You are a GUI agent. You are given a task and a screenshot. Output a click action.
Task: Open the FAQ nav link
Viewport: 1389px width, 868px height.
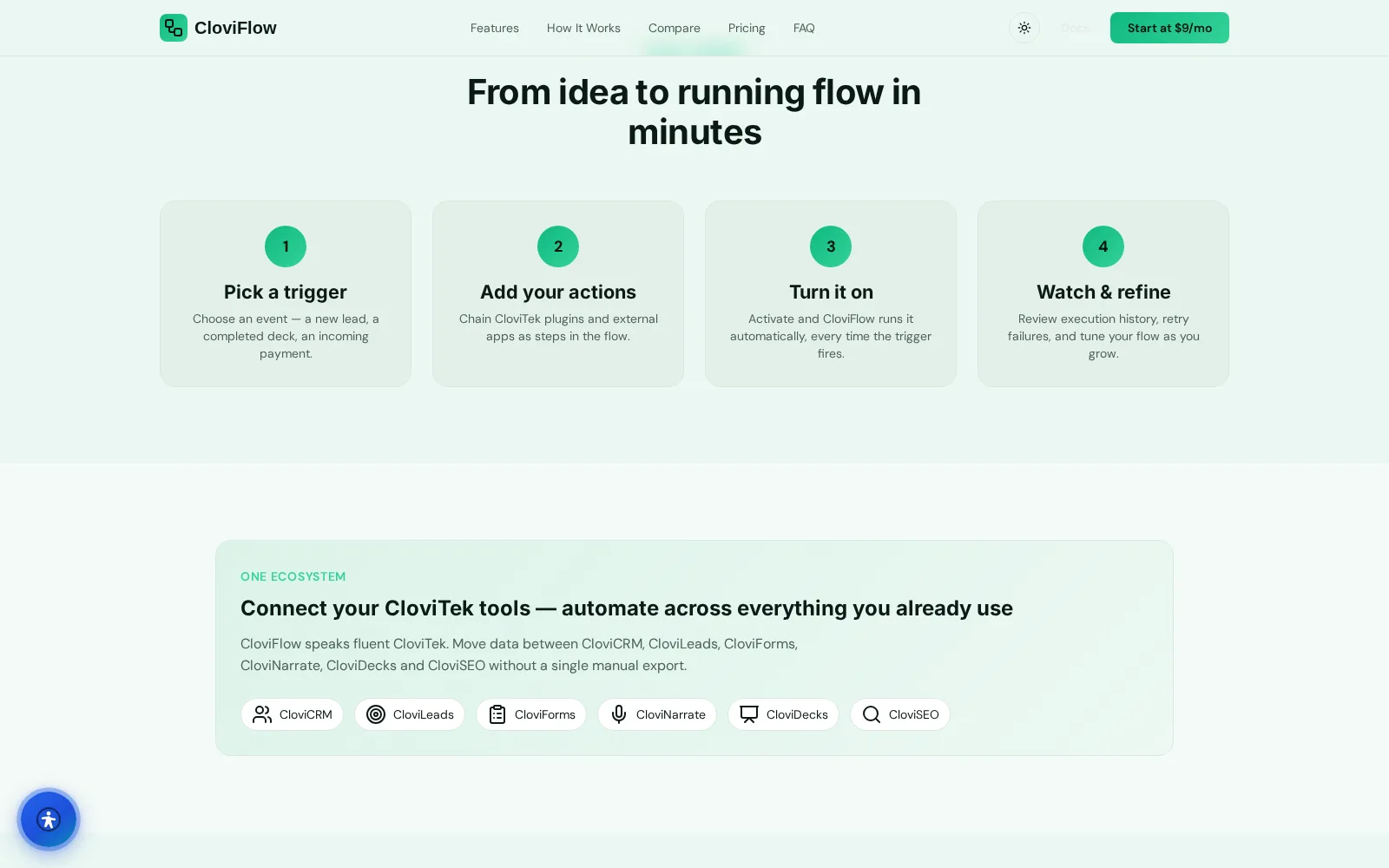coord(804,28)
